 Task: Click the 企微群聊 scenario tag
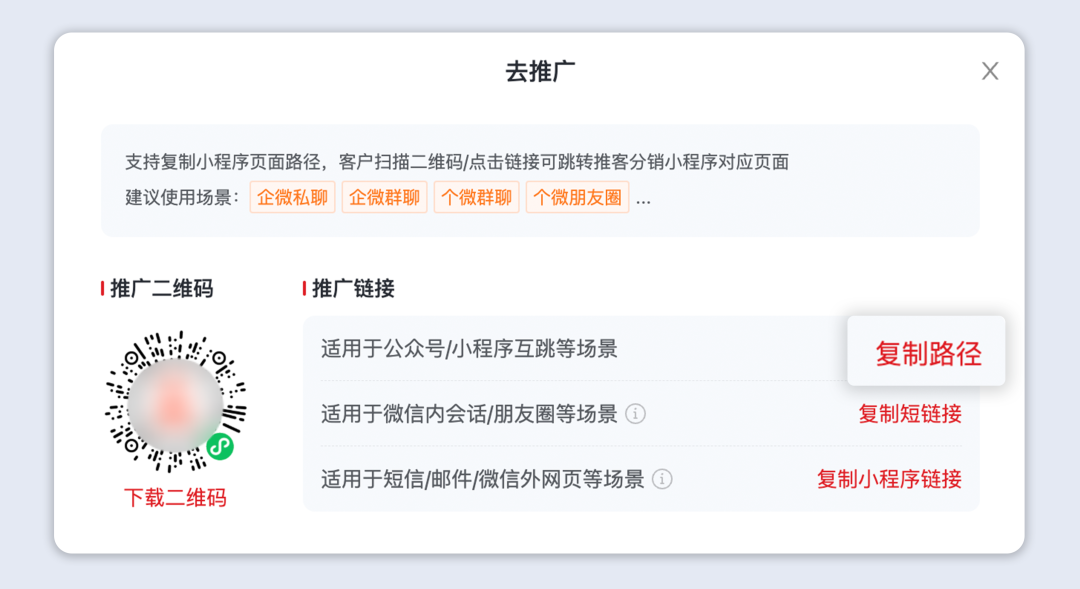384,197
